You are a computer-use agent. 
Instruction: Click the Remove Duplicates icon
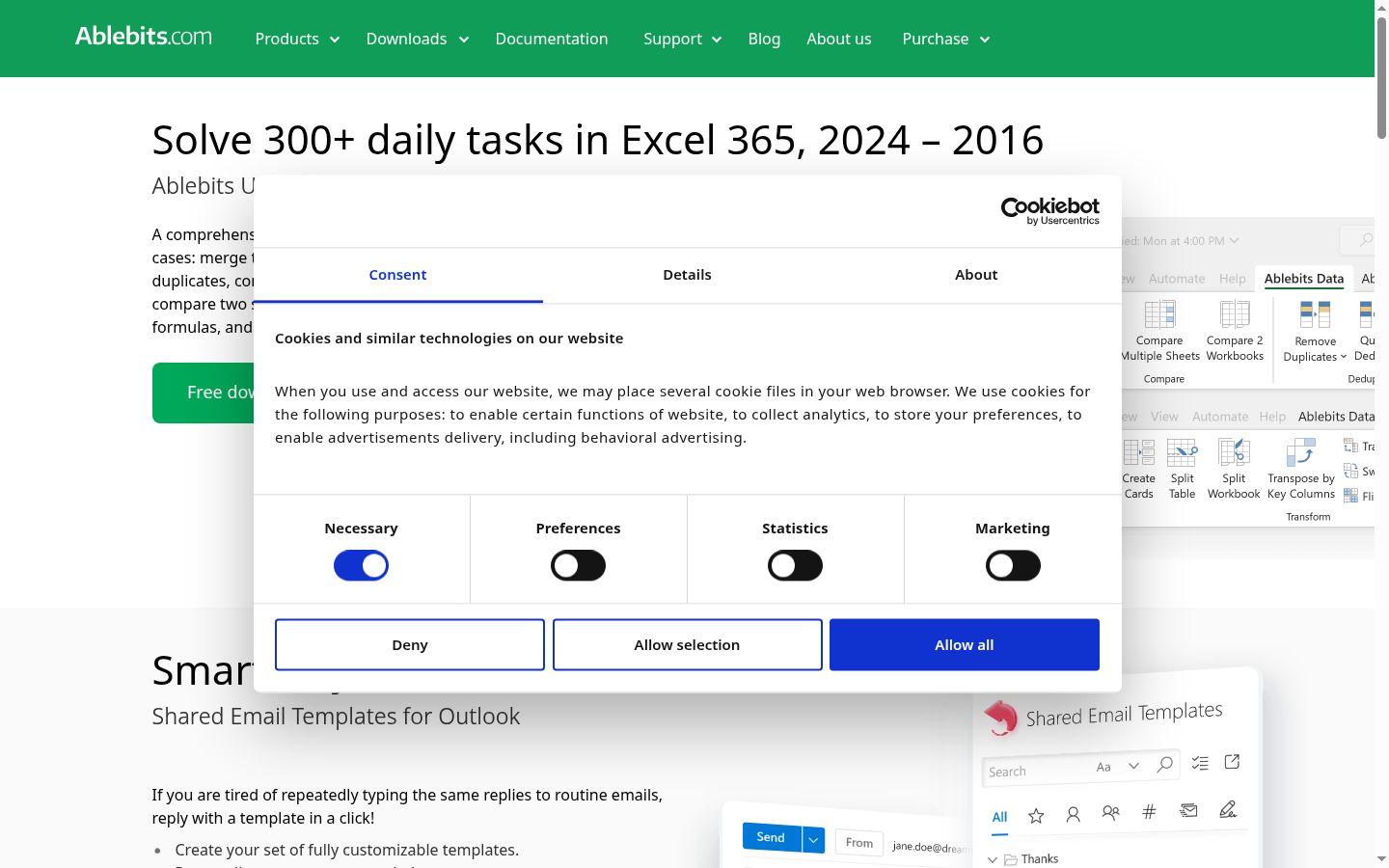click(x=1315, y=314)
